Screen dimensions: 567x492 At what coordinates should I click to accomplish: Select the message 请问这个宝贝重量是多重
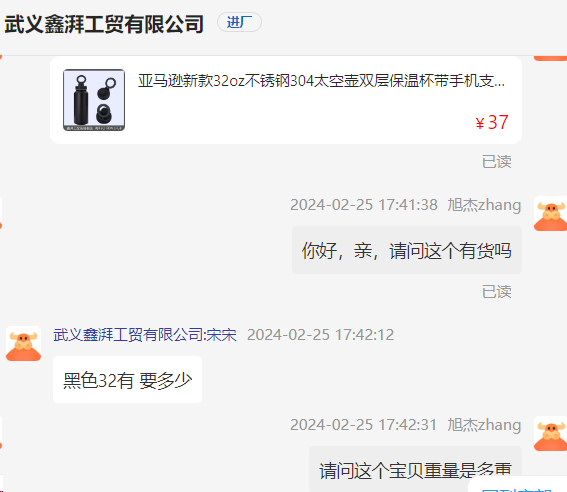click(415, 469)
